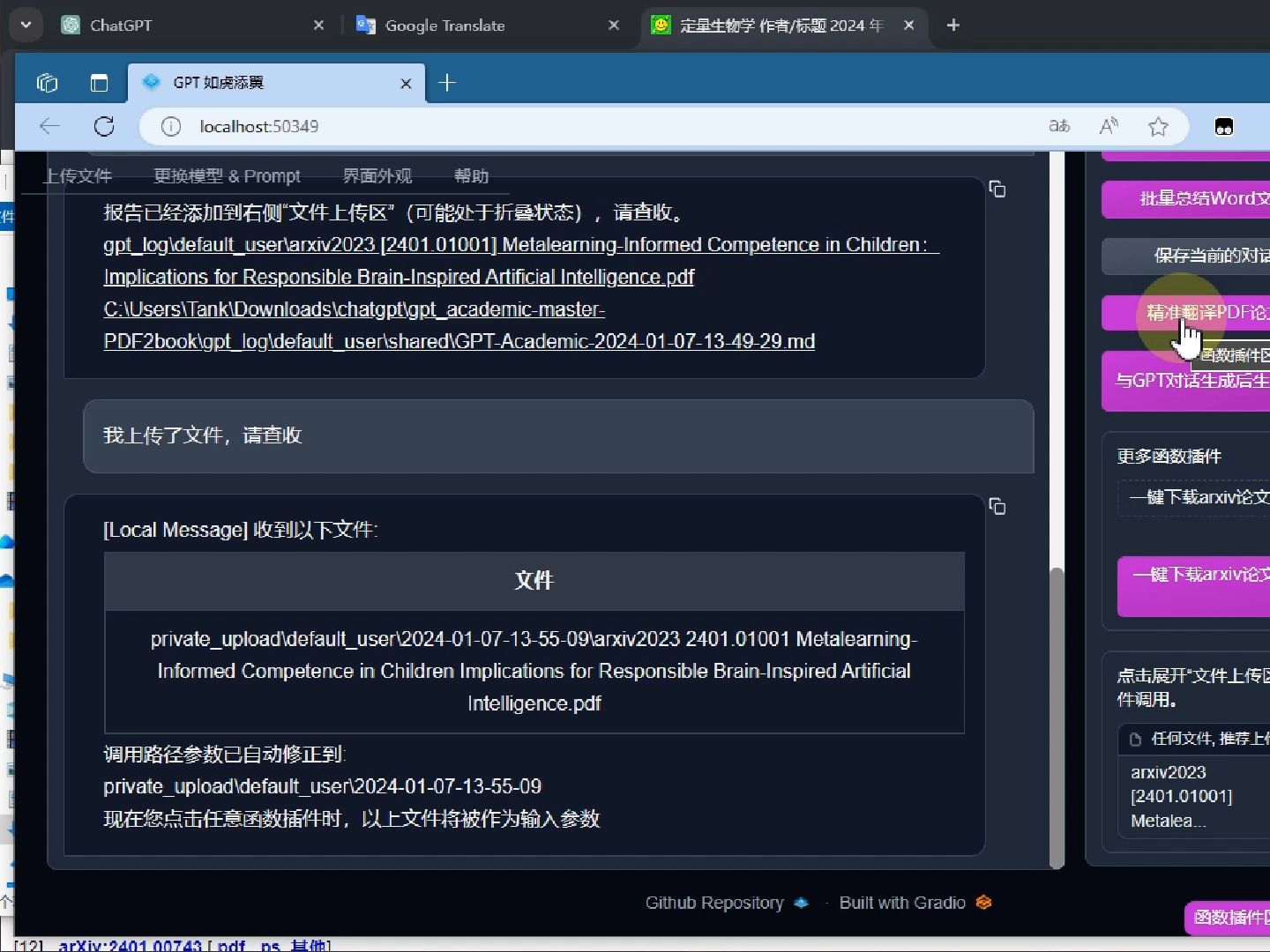Click the 精准翻译PDF论文 plugin button
Image resolution: width=1270 pixels, height=952 pixels.
(x=1185, y=313)
